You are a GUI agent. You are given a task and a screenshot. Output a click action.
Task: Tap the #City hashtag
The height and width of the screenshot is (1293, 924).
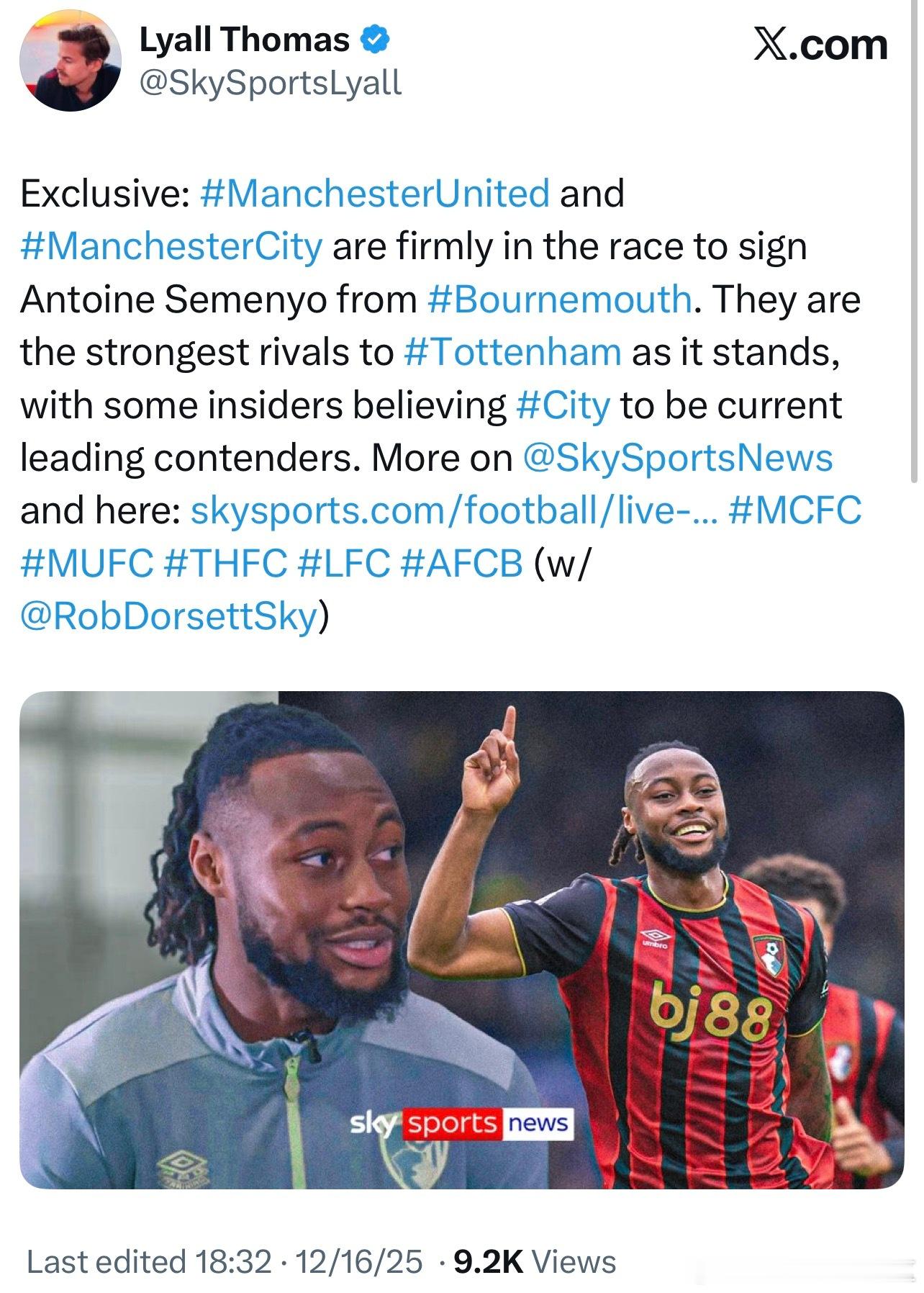563,405
